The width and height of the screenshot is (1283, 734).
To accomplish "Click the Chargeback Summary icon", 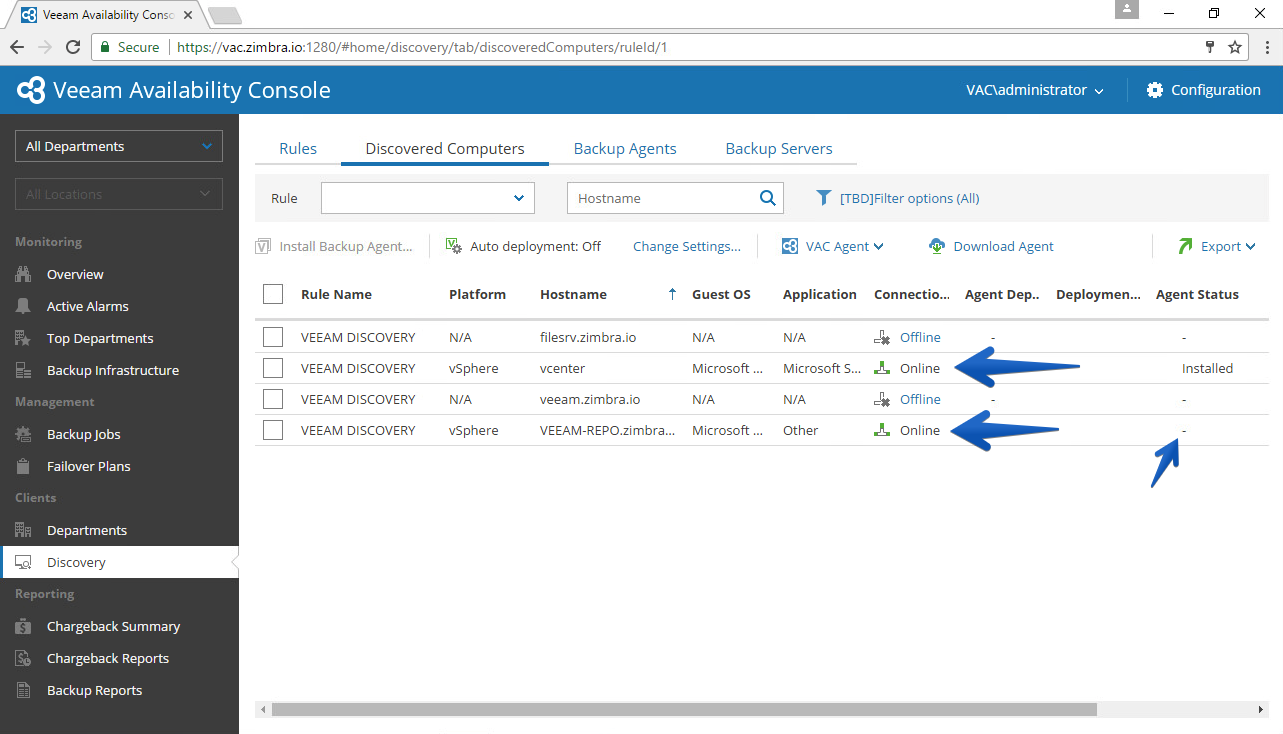I will pos(24,626).
